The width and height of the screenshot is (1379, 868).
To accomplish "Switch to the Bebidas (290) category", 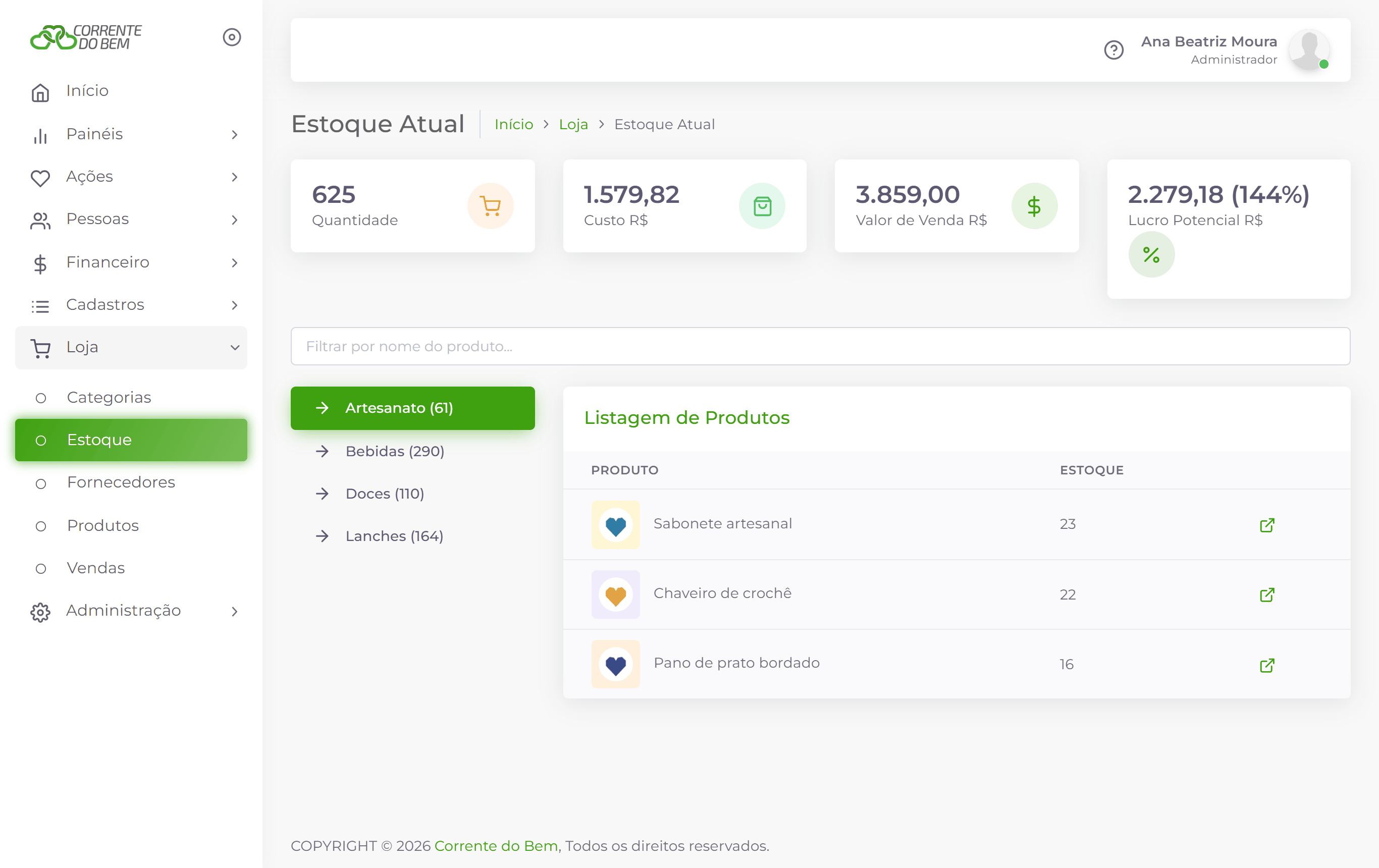I will (x=412, y=451).
